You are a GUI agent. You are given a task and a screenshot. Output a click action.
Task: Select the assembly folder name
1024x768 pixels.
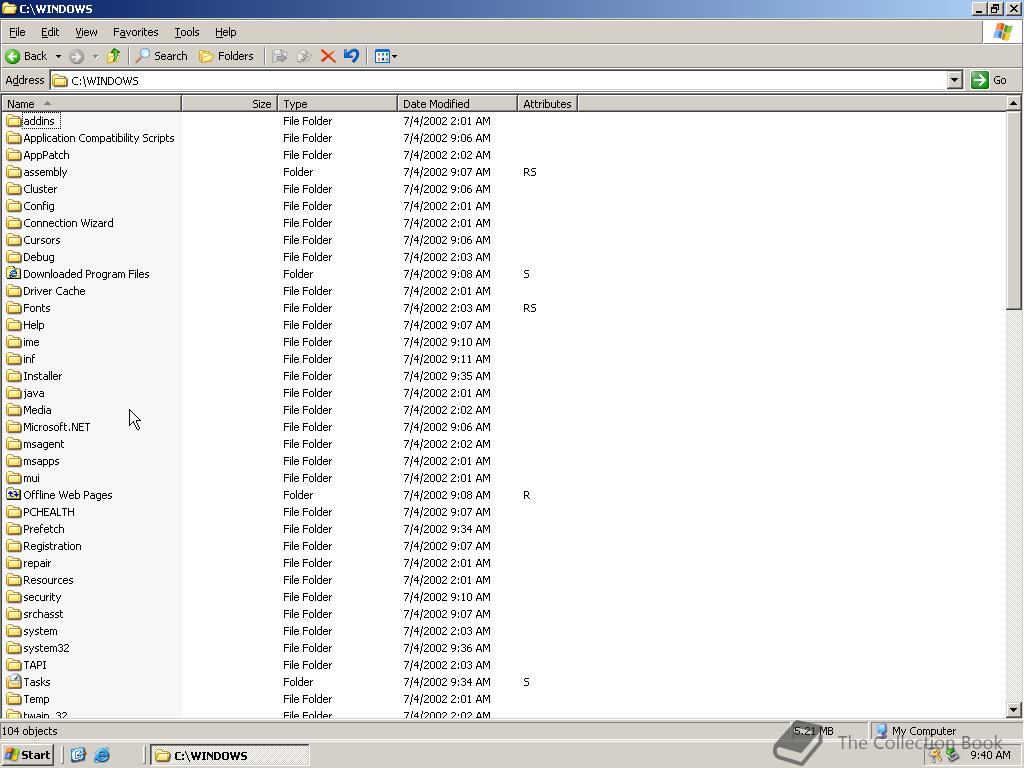pos(45,172)
